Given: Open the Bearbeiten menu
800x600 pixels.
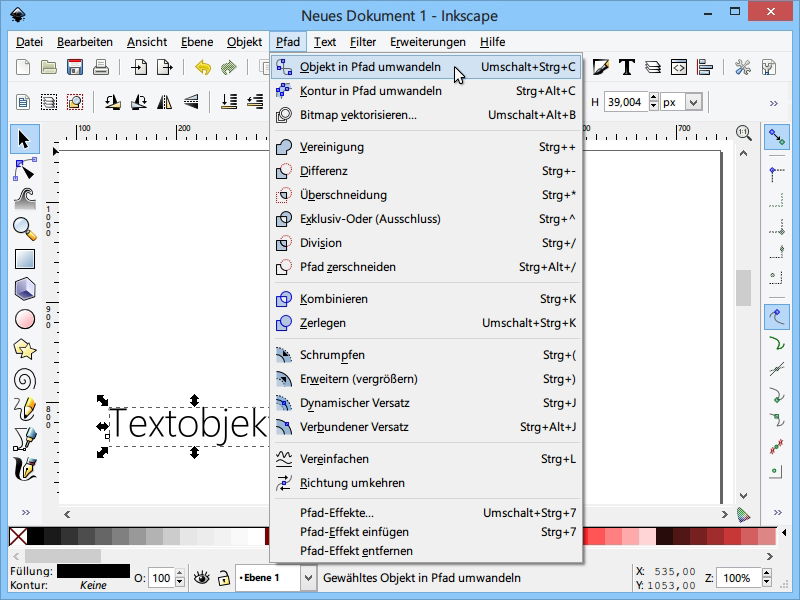Looking at the screenshot, I should pyautogui.click(x=85, y=42).
